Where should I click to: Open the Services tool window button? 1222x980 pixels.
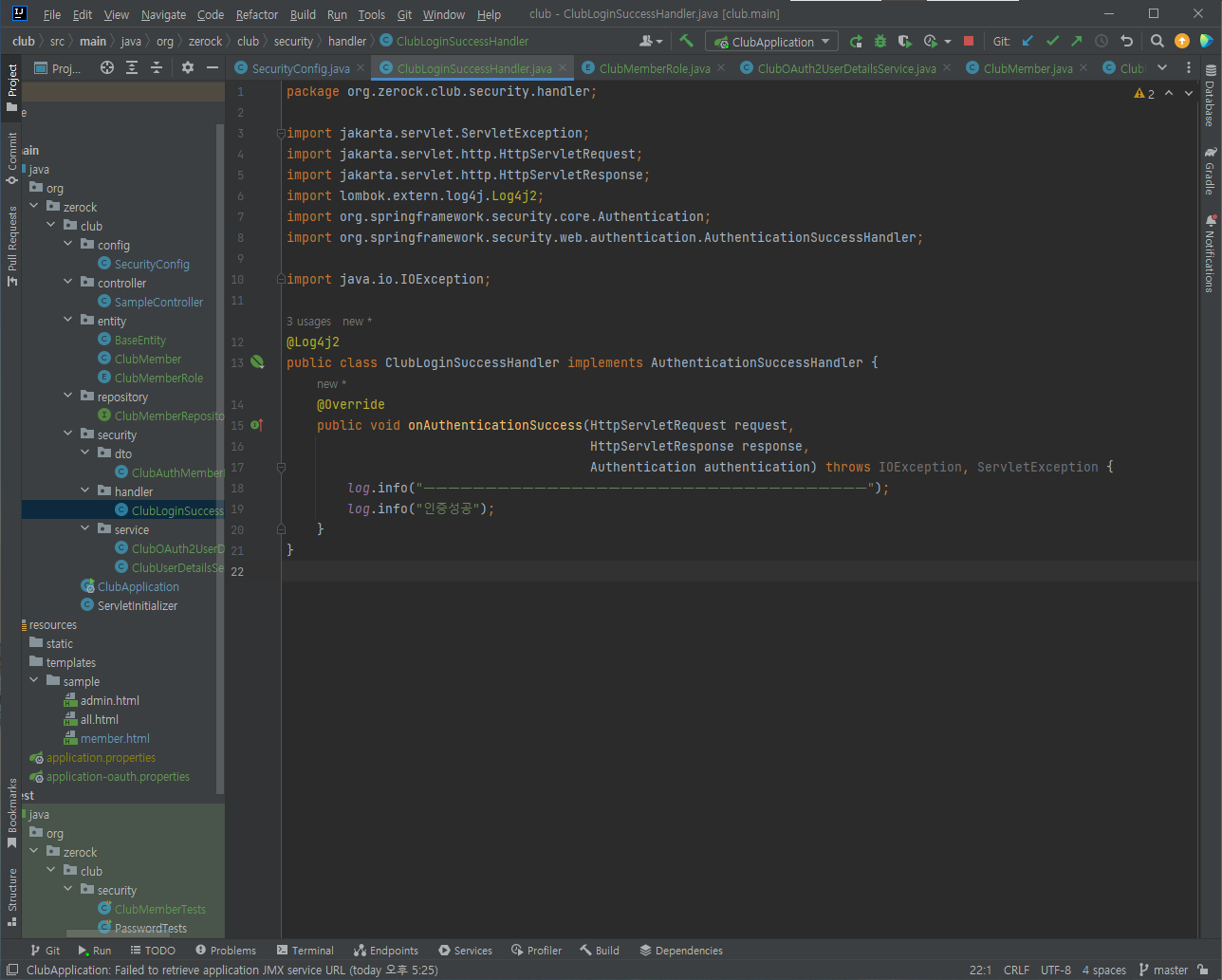pyautogui.click(x=465, y=950)
